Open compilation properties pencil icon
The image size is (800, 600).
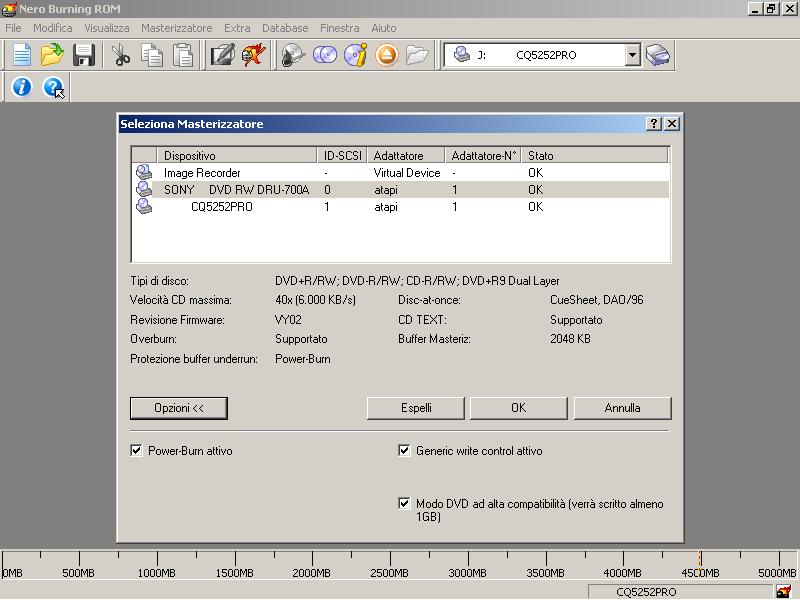click(x=222, y=55)
